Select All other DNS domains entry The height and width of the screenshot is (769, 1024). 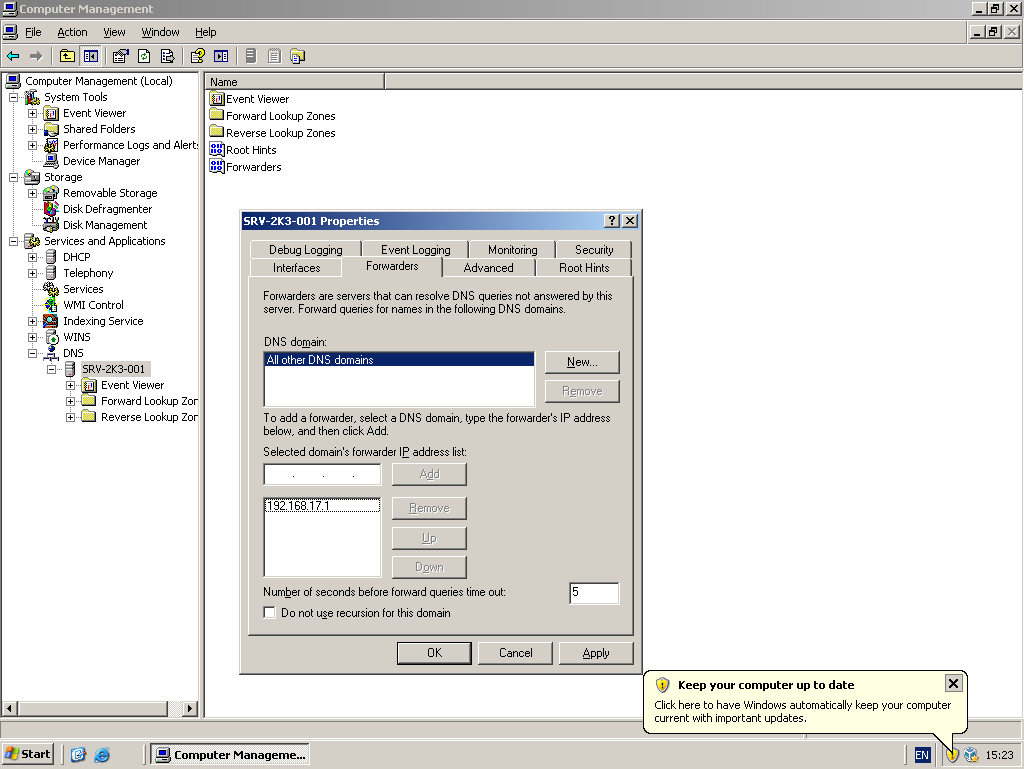(399, 360)
